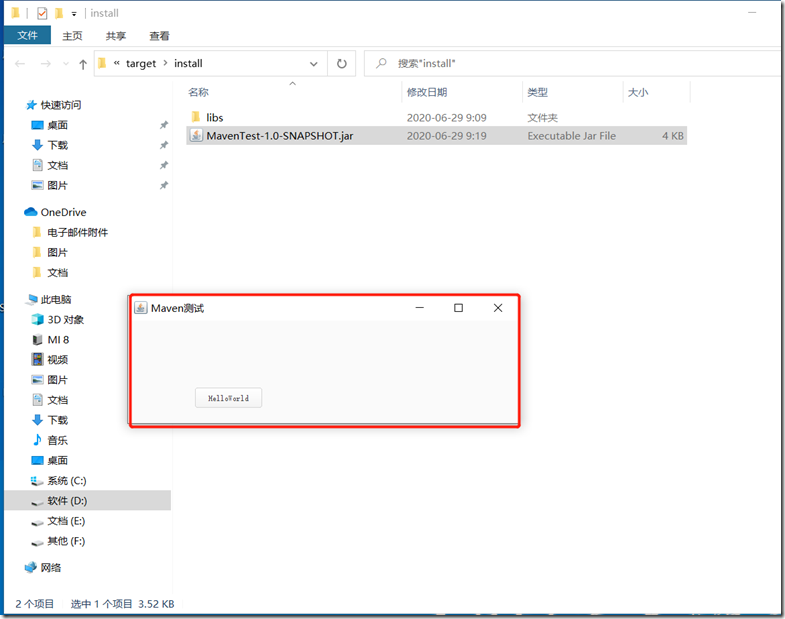Viewport: 785px width, 619px height.
Task: Sort by 大小 column header
Action: [x=638, y=92]
